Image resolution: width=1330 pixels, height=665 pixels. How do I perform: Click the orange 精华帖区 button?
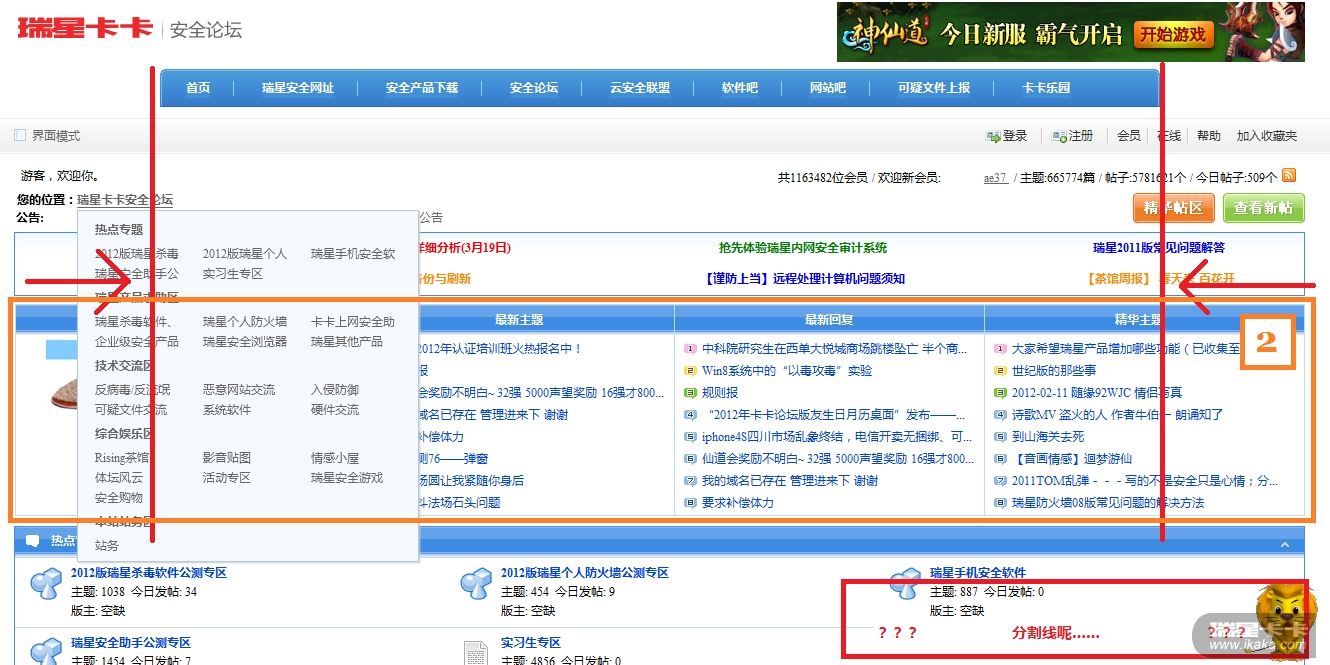pos(1174,208)
